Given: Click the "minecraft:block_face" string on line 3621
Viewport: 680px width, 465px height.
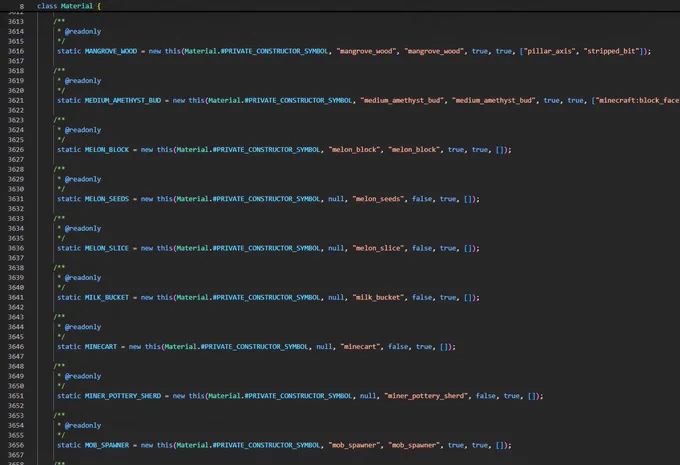Looking at the screenshot, I should pos(638,100).
